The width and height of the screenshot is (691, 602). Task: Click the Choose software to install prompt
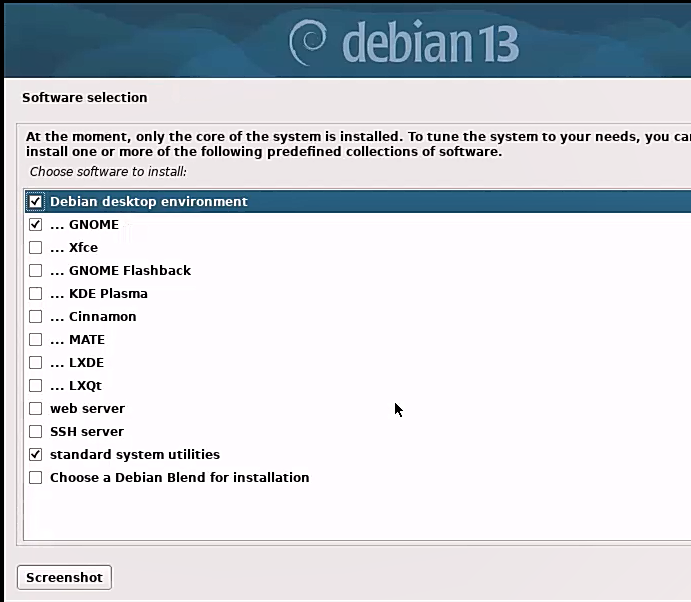tap(108, 172)
